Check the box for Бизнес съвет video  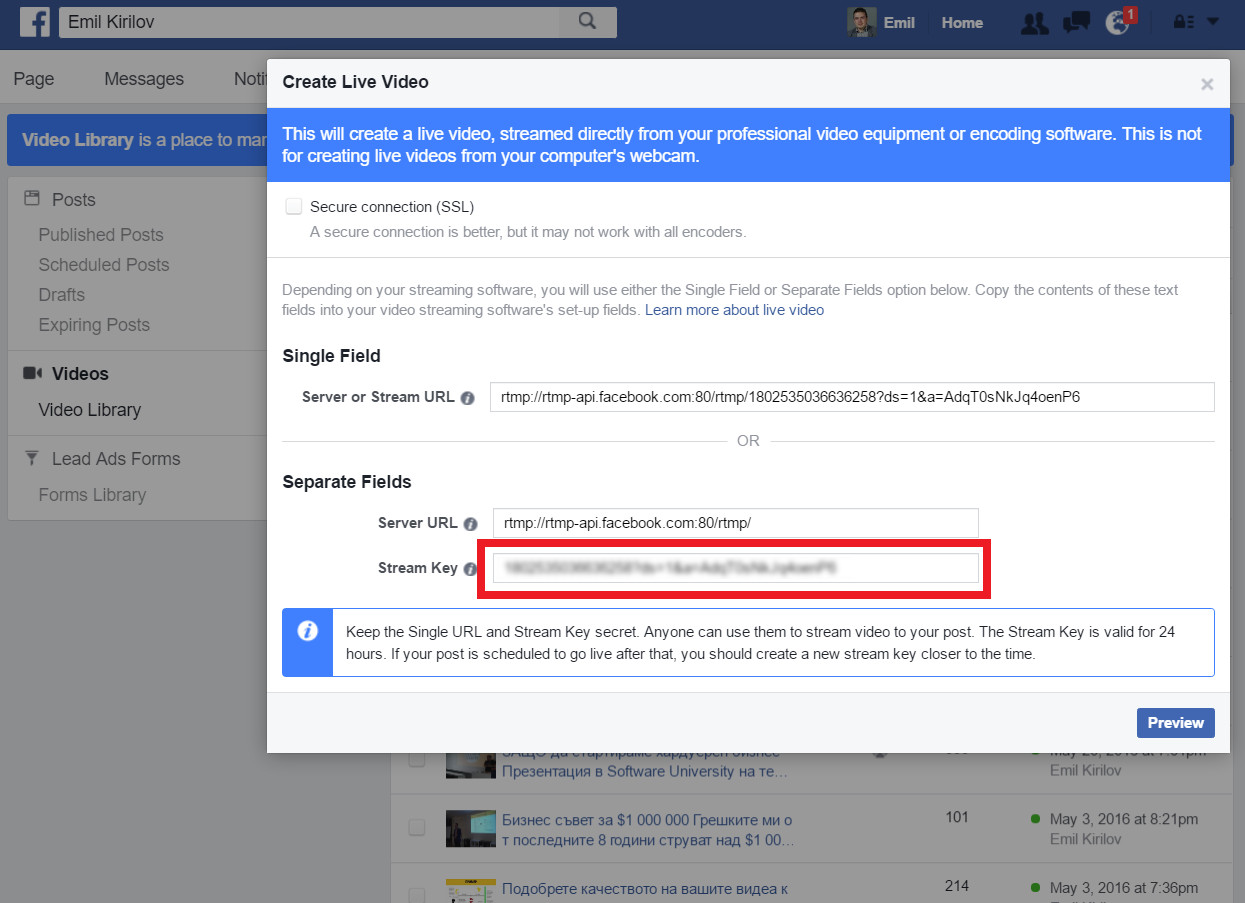tap(416, 827)
